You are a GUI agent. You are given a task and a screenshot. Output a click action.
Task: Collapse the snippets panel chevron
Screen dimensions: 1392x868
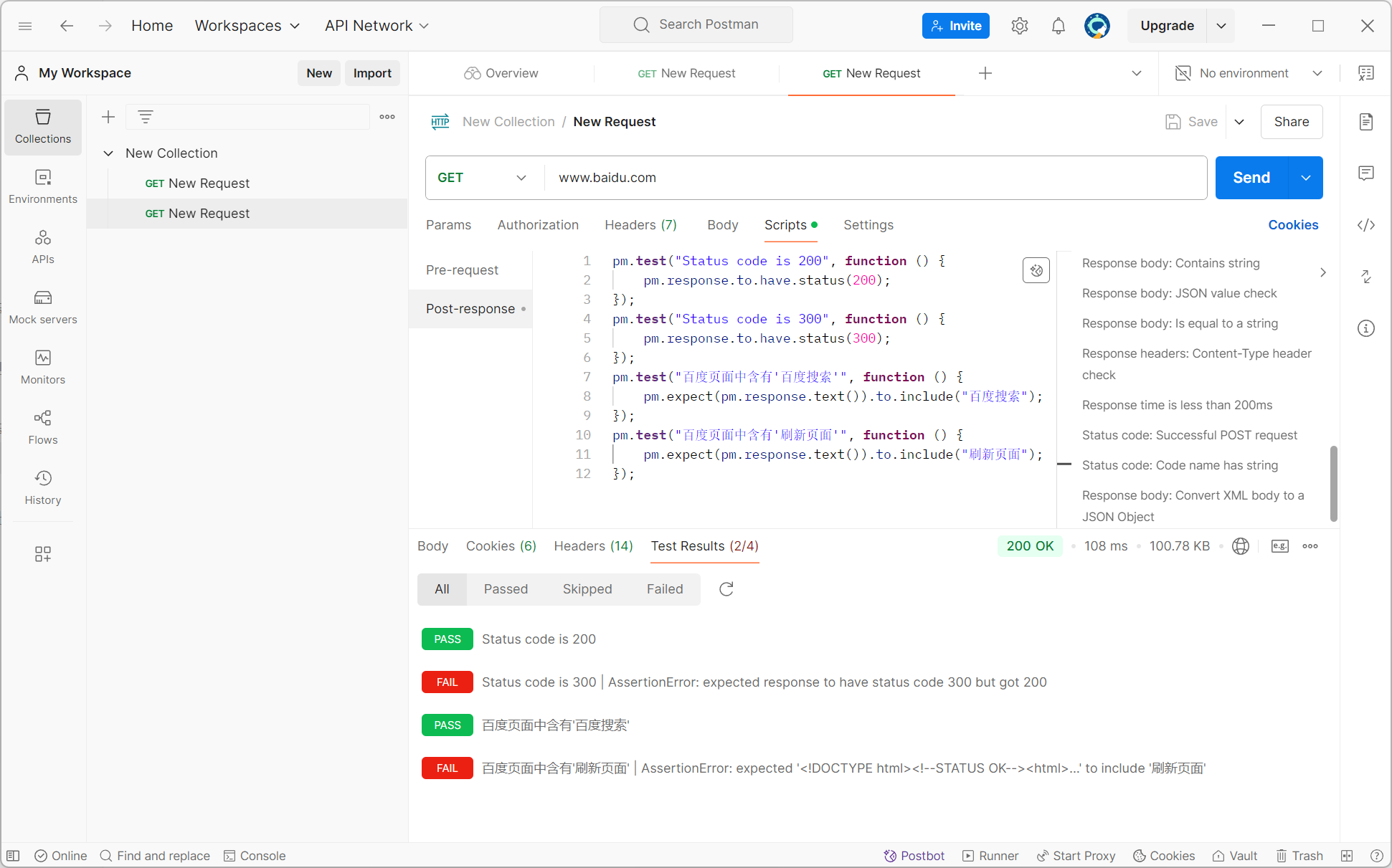(x=1323, y=272)
